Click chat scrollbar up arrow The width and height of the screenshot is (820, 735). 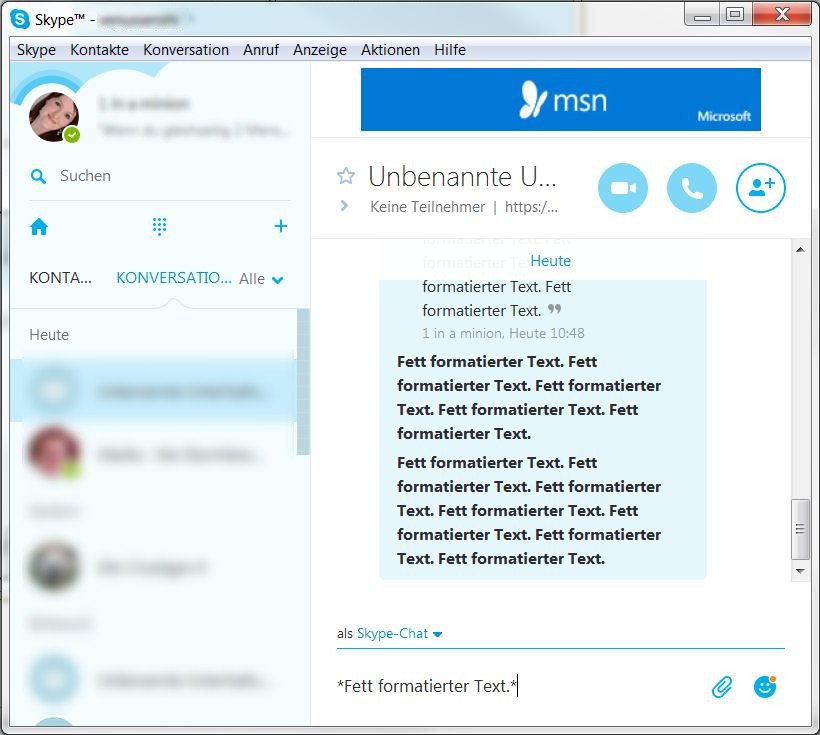800,250
